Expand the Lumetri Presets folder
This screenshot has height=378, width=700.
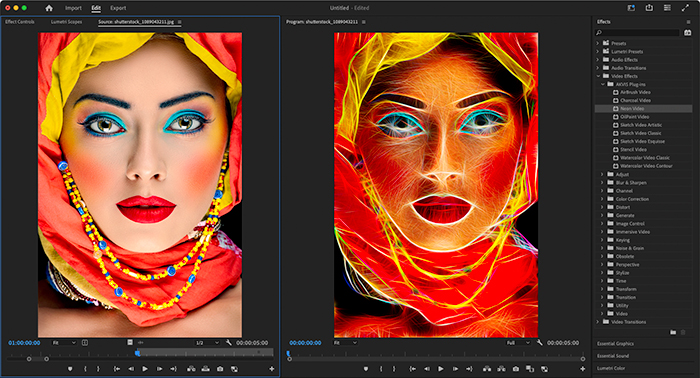tap(598, 51)
